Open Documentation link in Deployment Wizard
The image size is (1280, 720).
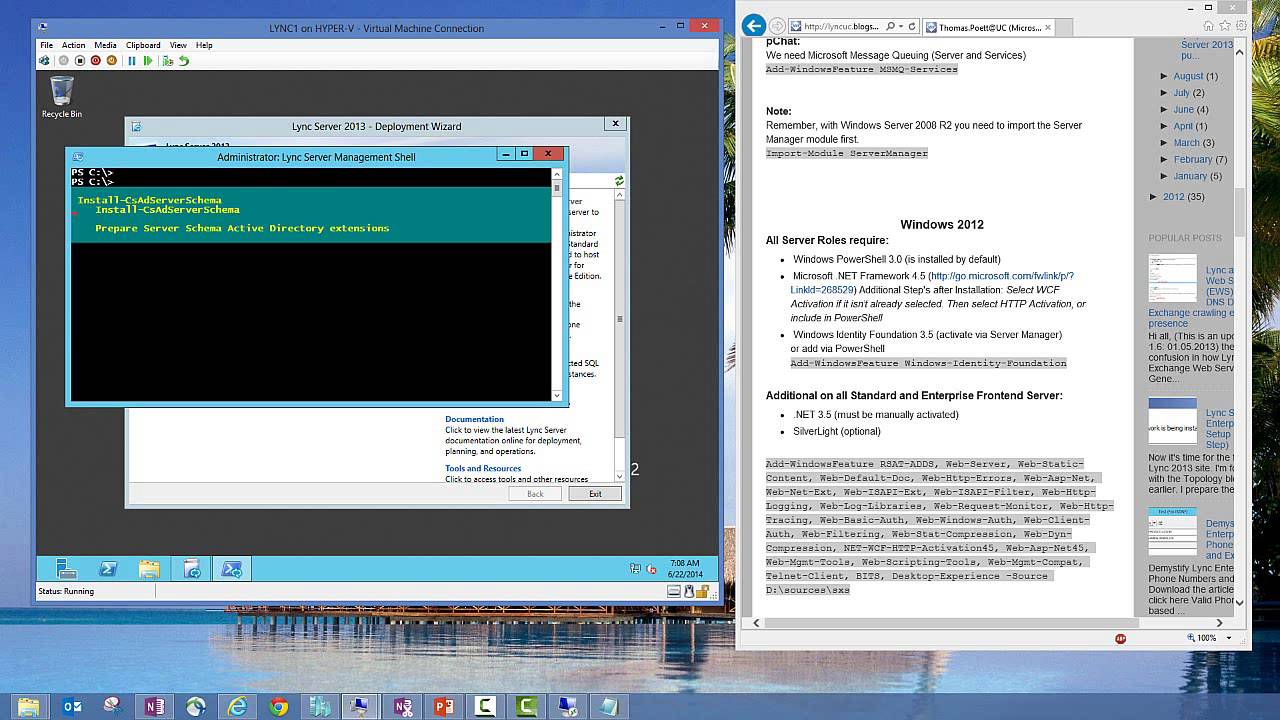(x=474, y=419)
